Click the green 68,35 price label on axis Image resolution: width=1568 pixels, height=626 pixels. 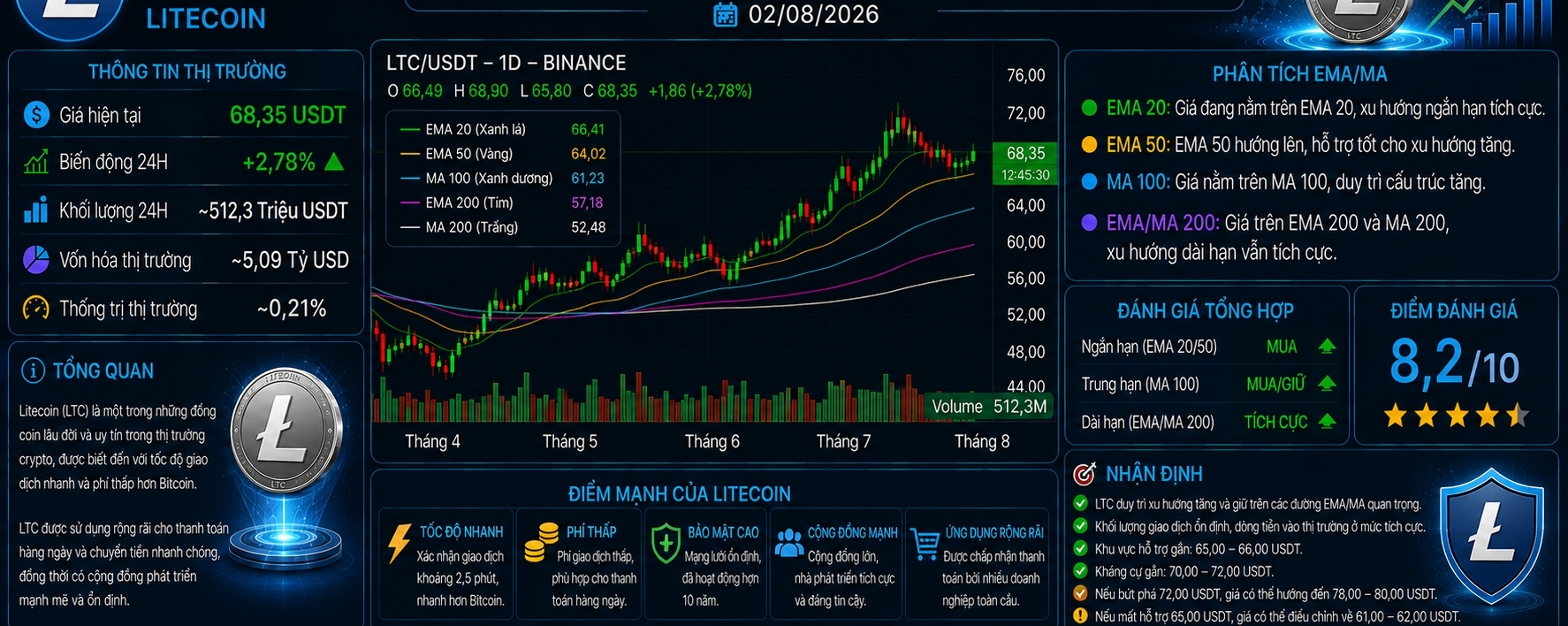tap(1025, 153)
